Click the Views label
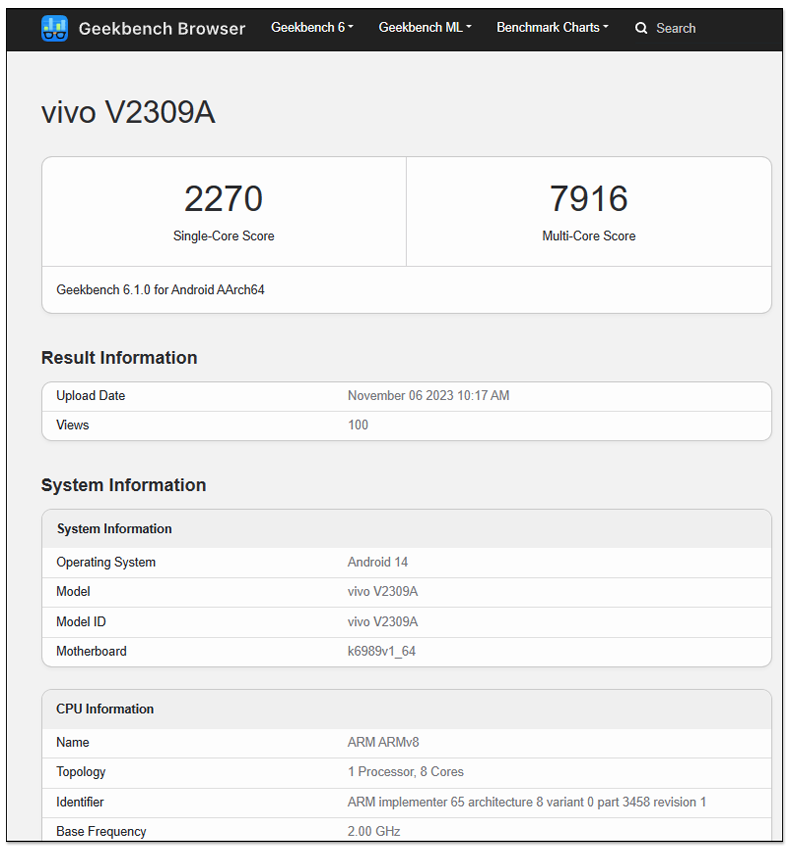The height and width of the screenshot is (851, 789). [73, 425]
